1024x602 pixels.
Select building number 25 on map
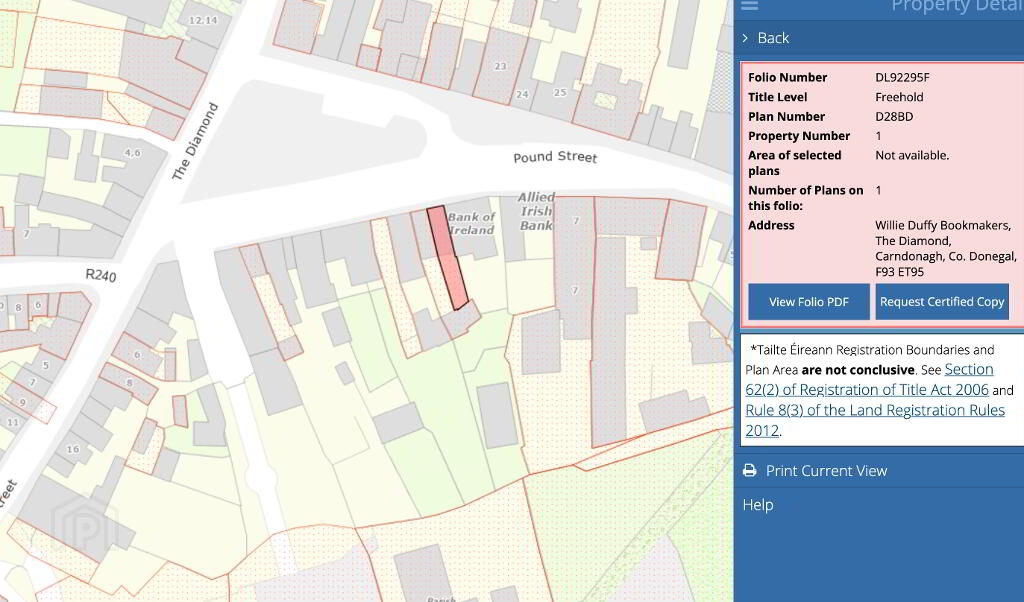tap(560, 92)
